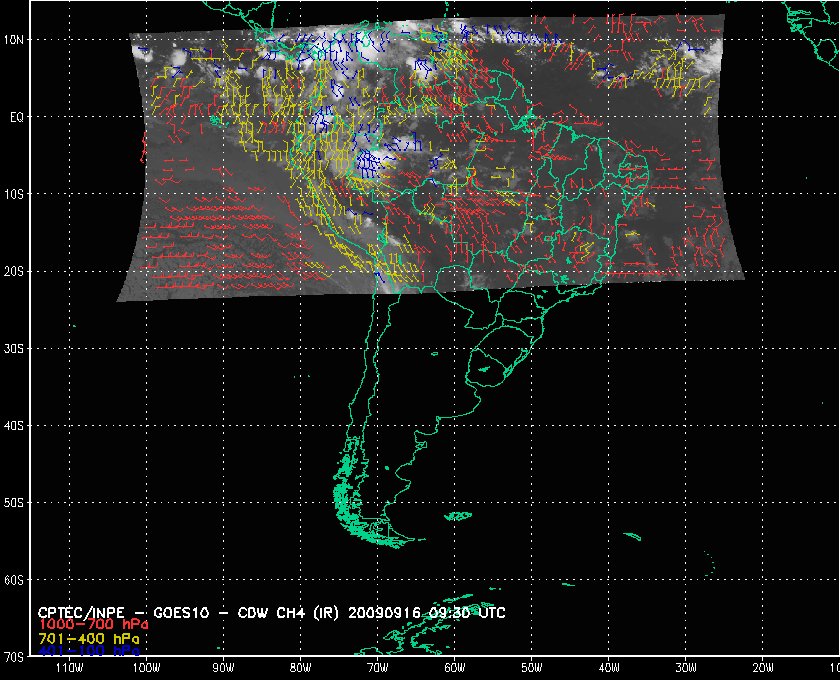Click the 40S latitude label
The height and width of the screenshot is (680, 840).
(x=14, y=426)
